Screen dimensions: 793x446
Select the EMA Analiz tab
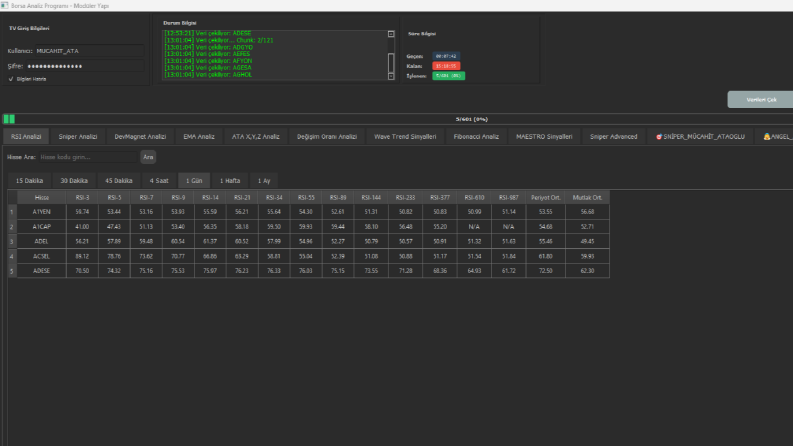(199, 137)
